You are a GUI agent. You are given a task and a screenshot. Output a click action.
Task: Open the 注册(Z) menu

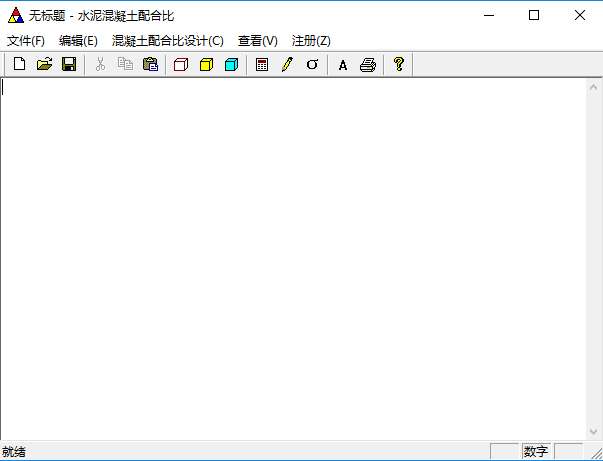(x=311, y=40)
